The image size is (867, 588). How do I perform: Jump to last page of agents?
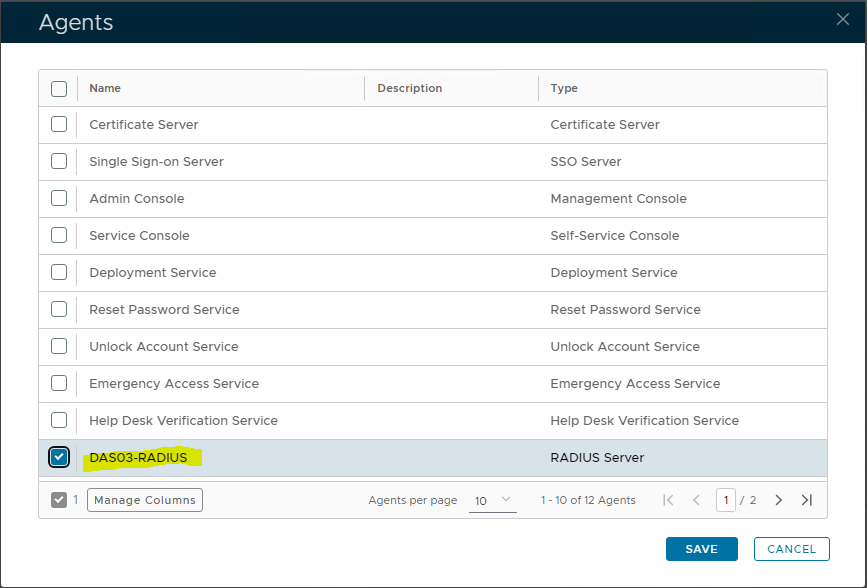[807, 500]
